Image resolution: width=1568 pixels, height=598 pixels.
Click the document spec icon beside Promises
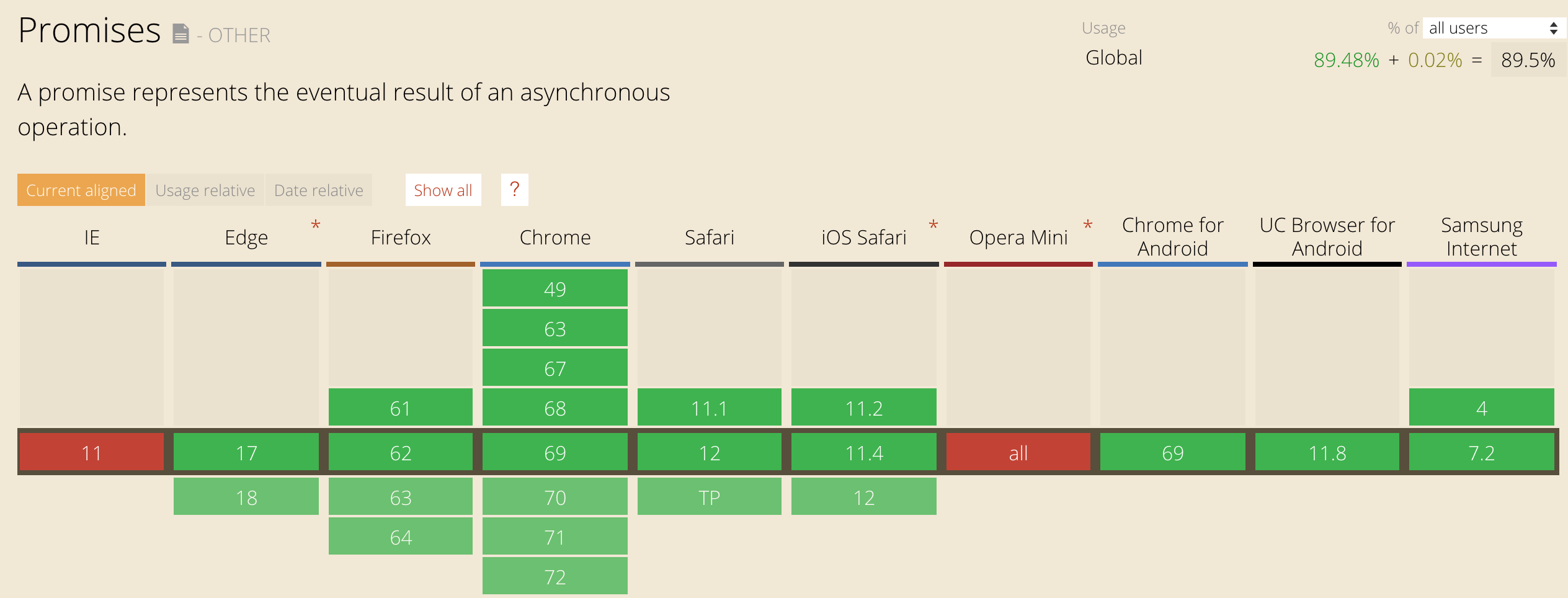[x=180, y=34]
